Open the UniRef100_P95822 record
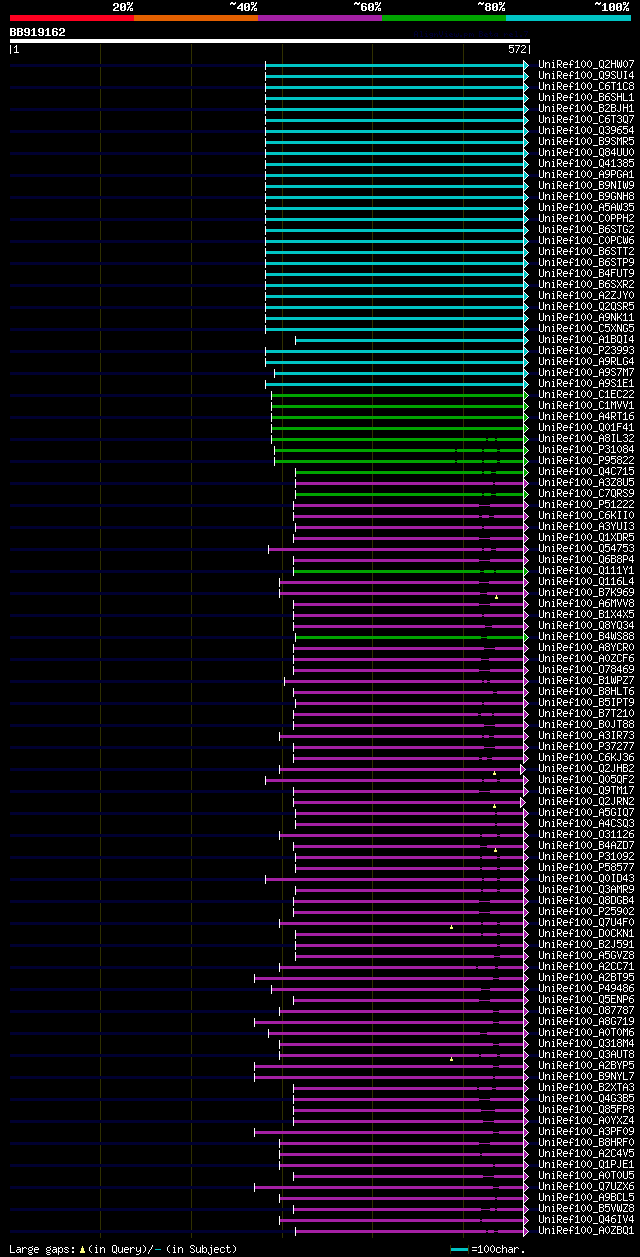 [x=586, y=461]
